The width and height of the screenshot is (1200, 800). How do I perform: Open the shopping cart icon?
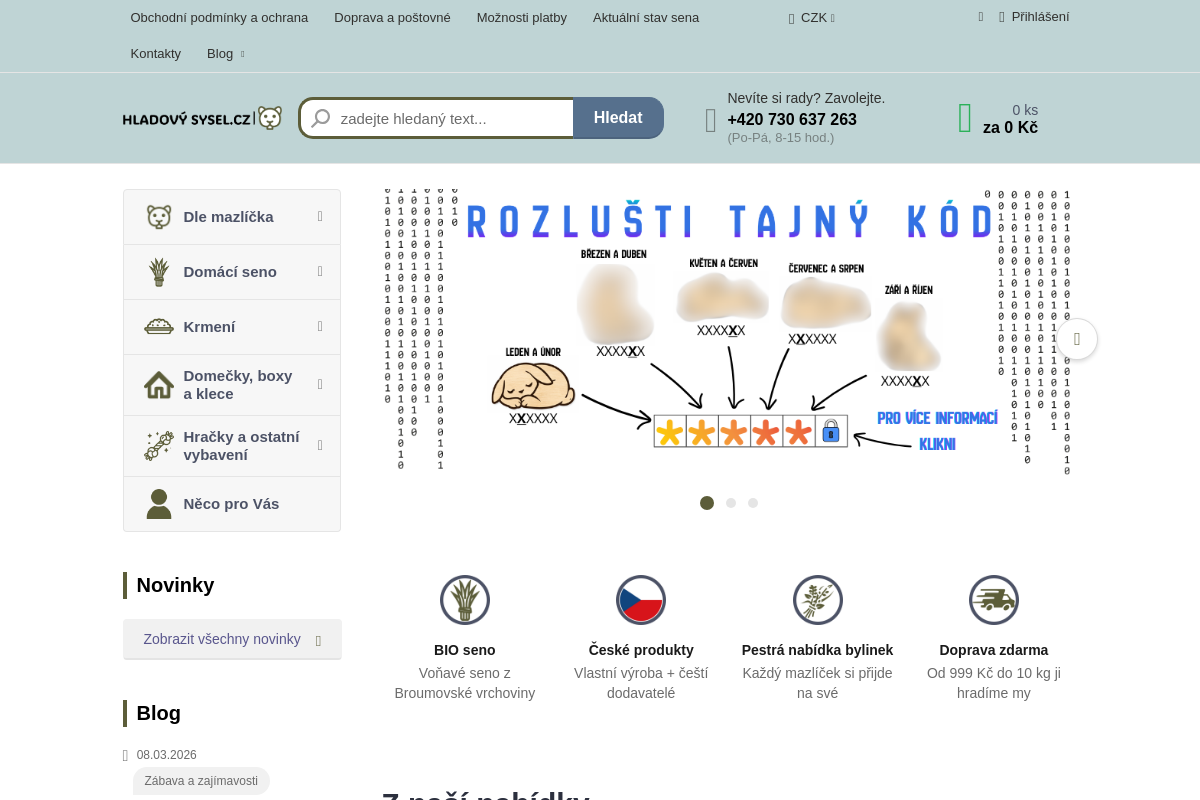[x=965, y=118]
